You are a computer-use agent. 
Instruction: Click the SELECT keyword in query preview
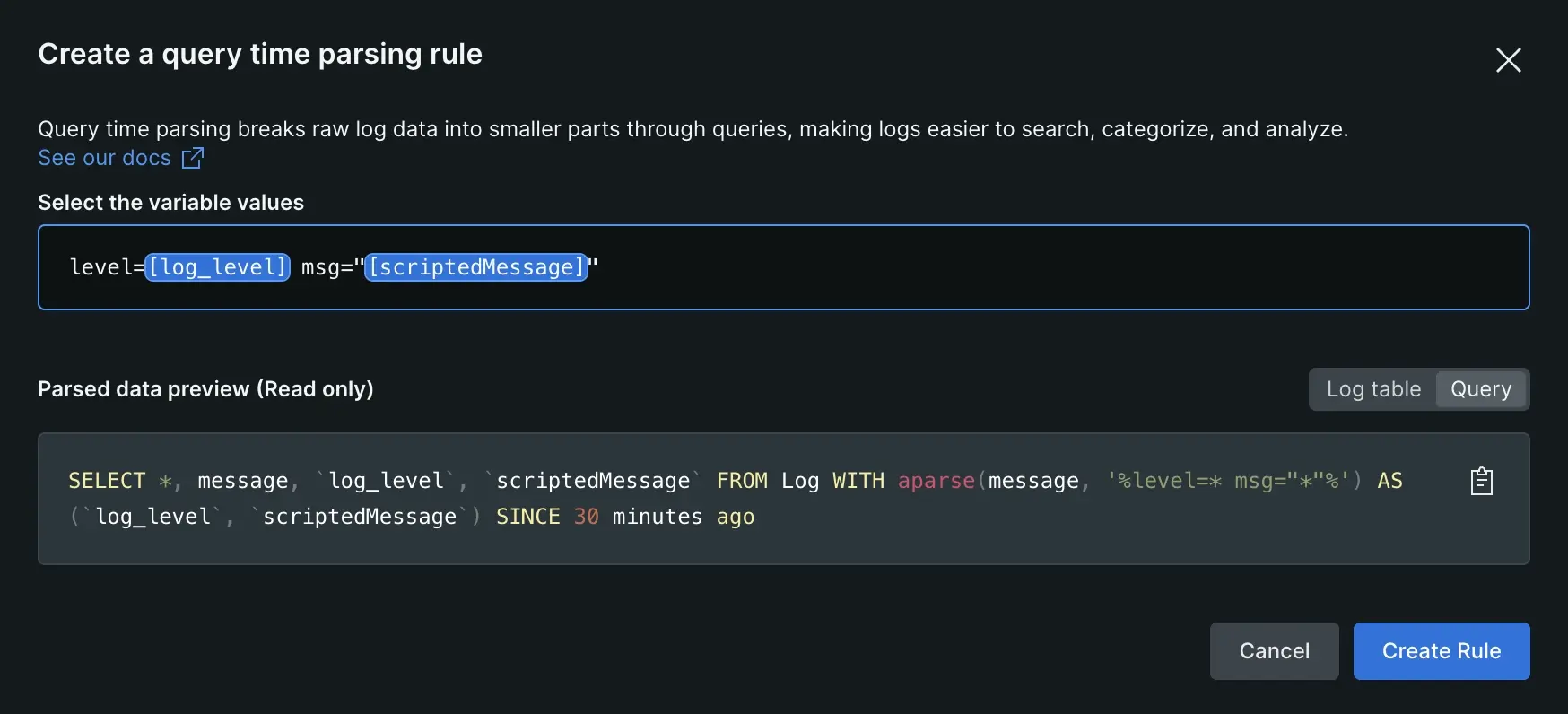click(x=107, y=481)
